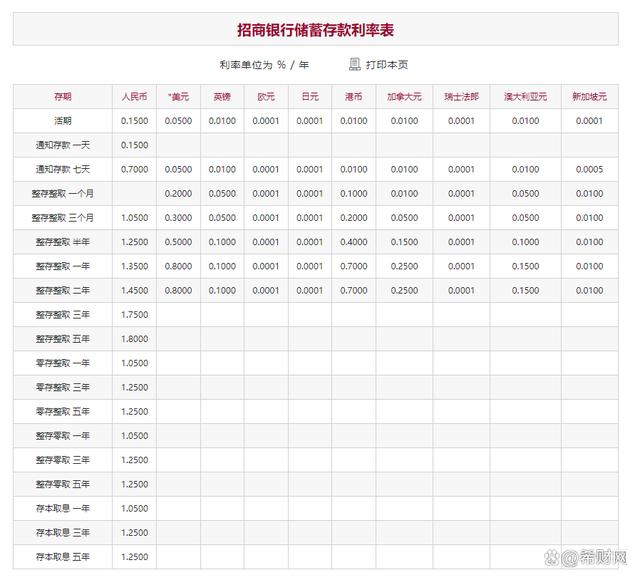Select the 整存整取 三年 row label

(x=63, y=315)
